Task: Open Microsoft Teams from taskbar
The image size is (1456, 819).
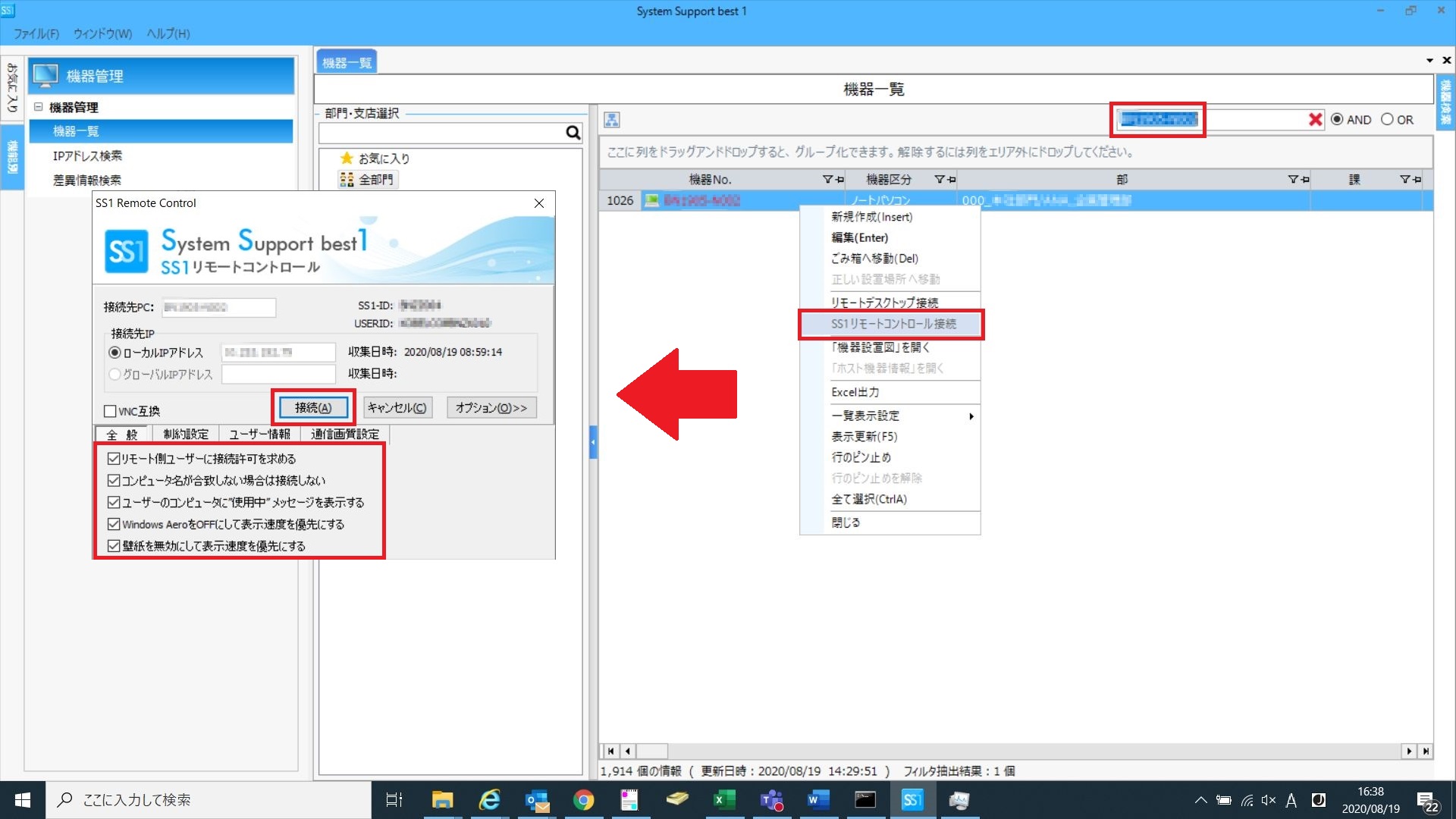Action: (x=771, y=800)
